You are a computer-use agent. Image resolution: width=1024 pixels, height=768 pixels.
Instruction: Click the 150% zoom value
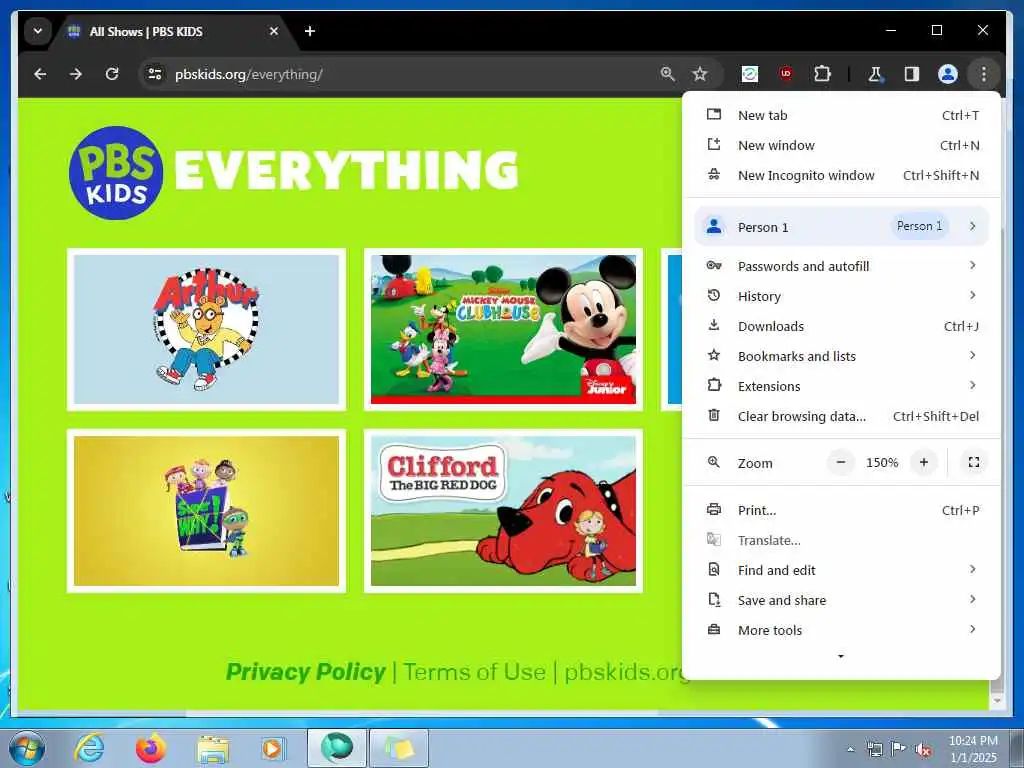[882, 462]
